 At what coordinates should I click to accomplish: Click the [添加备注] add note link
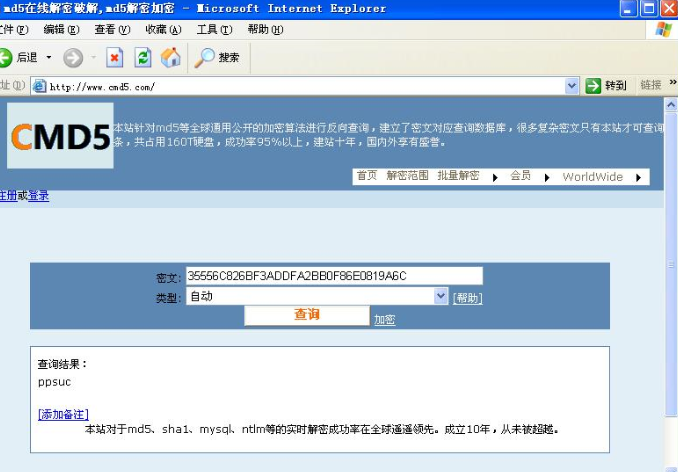(x=63, y=414)
